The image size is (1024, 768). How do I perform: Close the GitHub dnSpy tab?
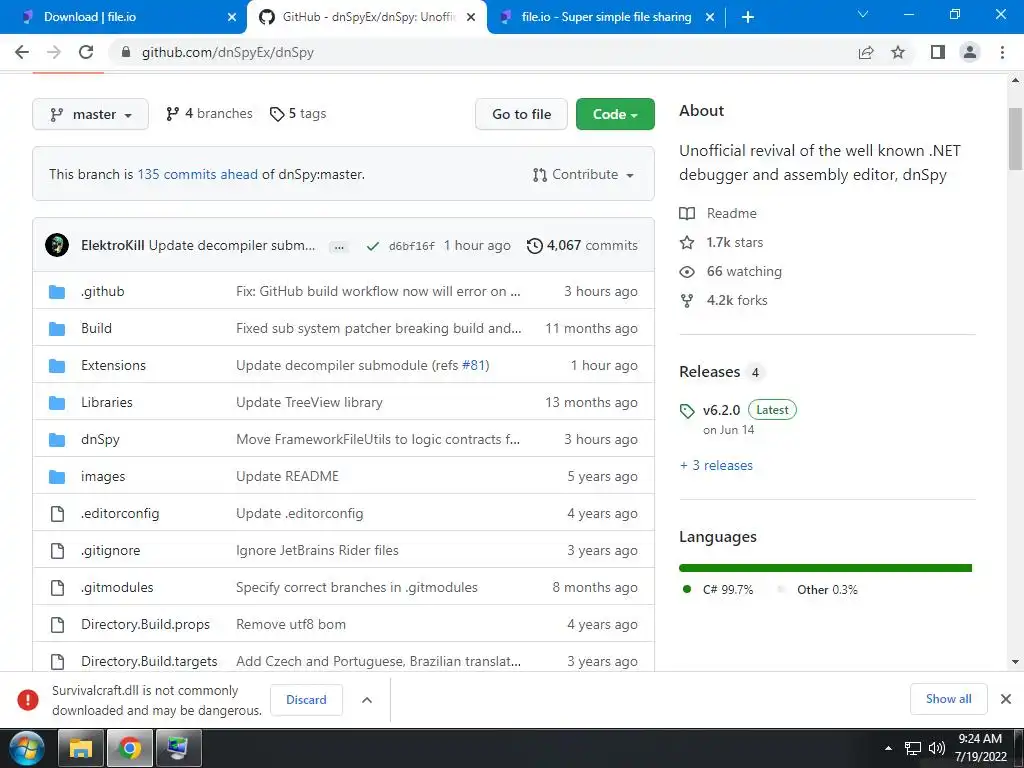pyautogui.click(x=471, y=17)
